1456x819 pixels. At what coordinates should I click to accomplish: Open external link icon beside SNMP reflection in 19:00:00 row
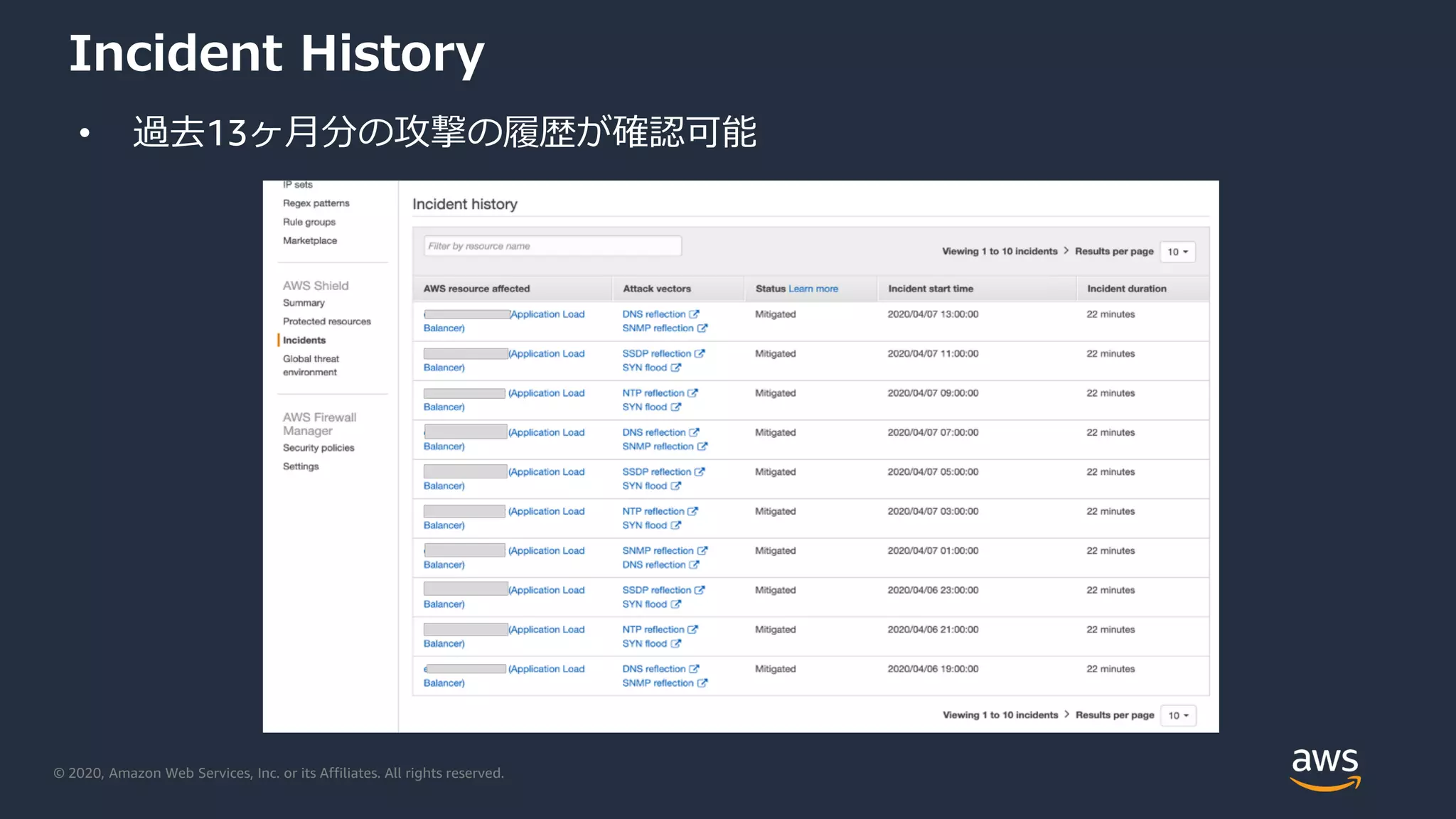coord(702,683)
